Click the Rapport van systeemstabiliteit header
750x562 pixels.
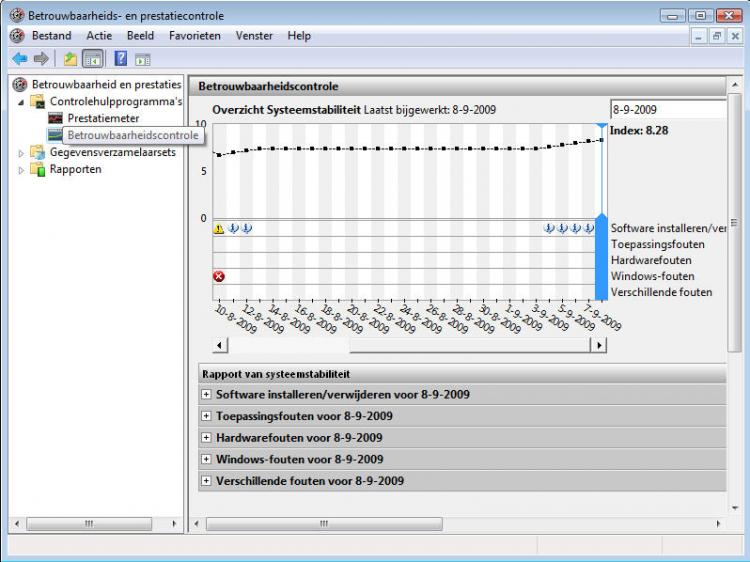(462, 374)
